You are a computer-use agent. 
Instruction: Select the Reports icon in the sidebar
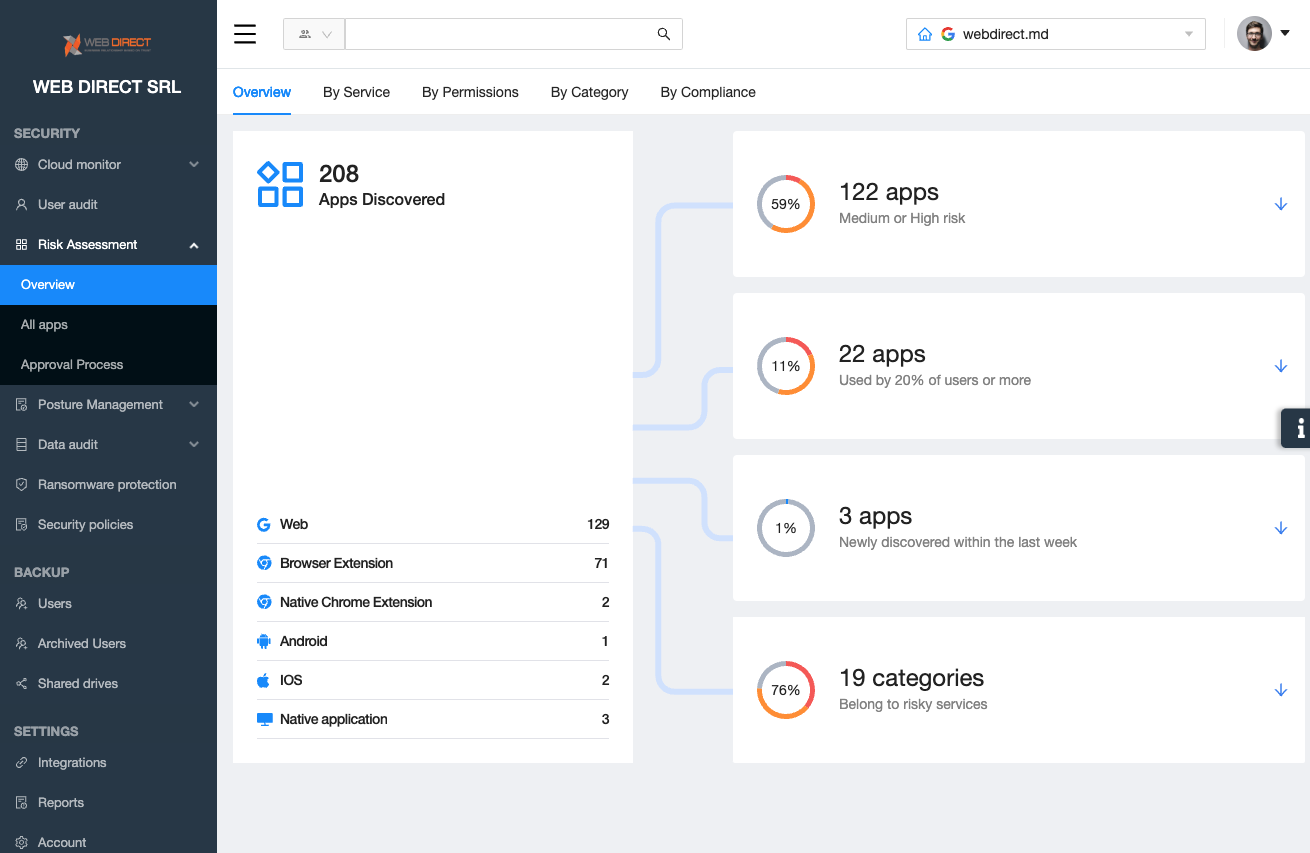[x=22, y=802]
